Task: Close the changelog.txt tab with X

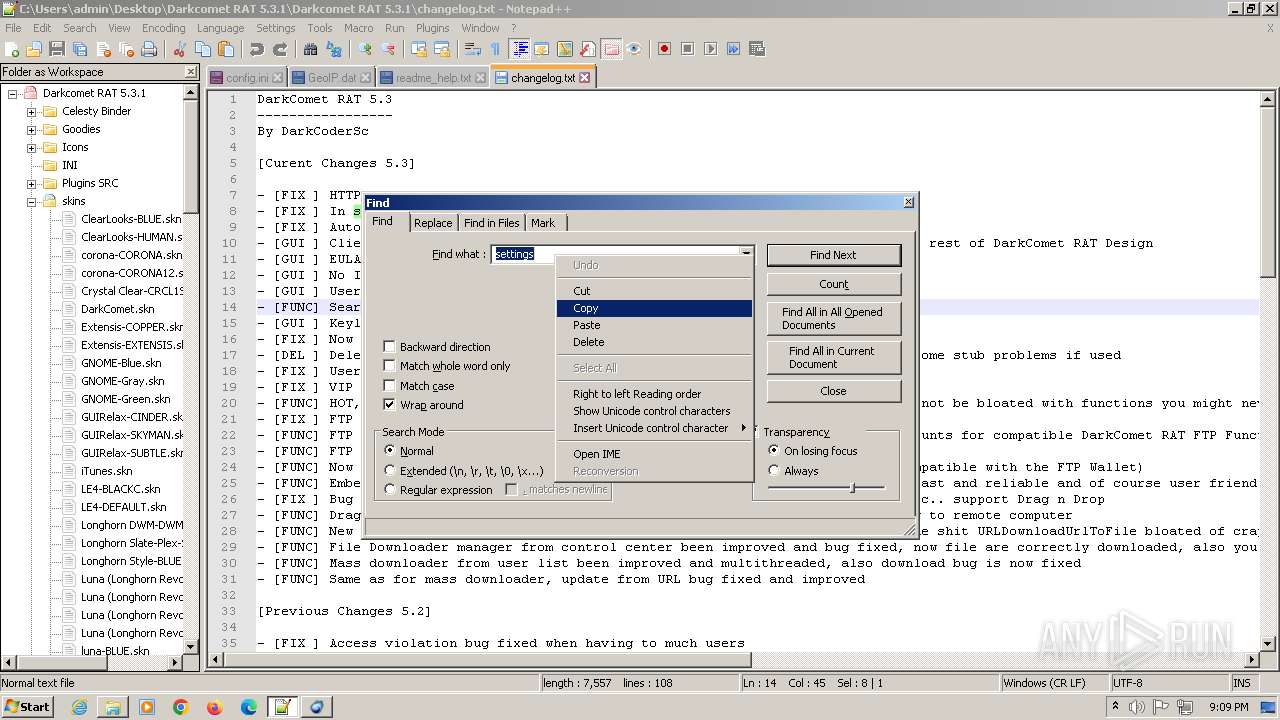Action: pyautogui.click(x=585, y=77)
